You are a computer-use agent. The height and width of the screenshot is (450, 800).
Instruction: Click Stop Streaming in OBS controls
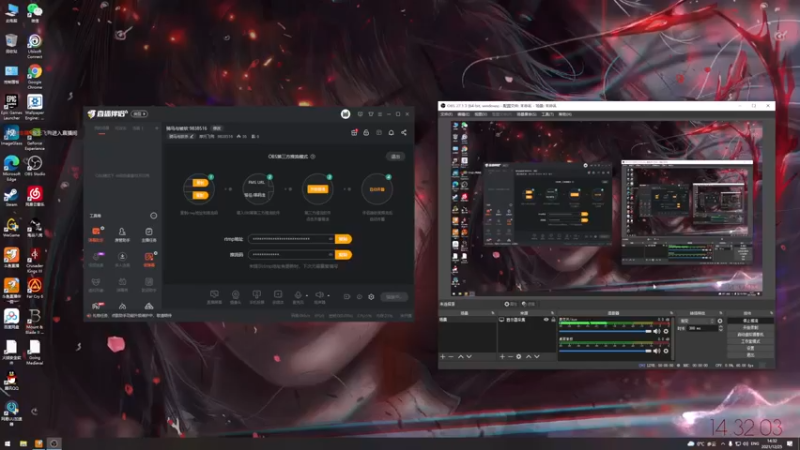(750, 321)
